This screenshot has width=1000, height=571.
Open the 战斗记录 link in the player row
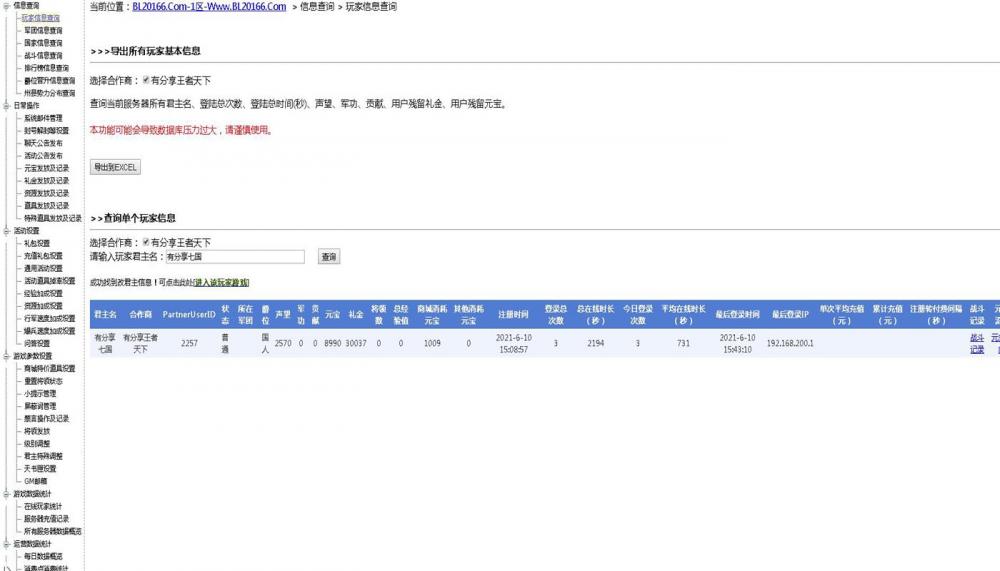(977, 344)
